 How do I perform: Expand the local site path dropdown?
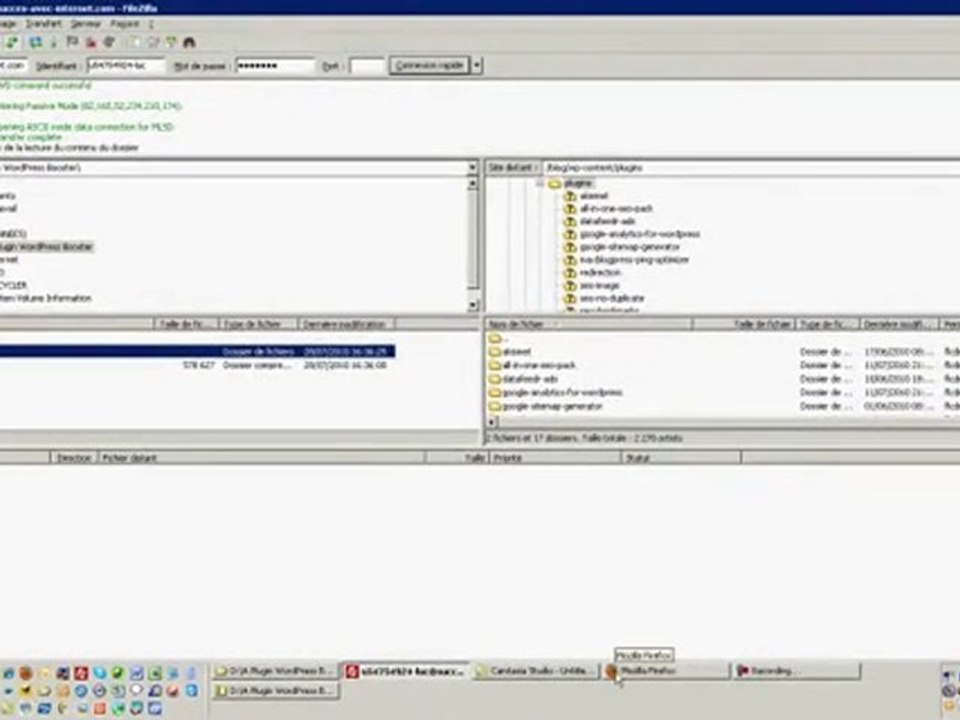(472, 167)
